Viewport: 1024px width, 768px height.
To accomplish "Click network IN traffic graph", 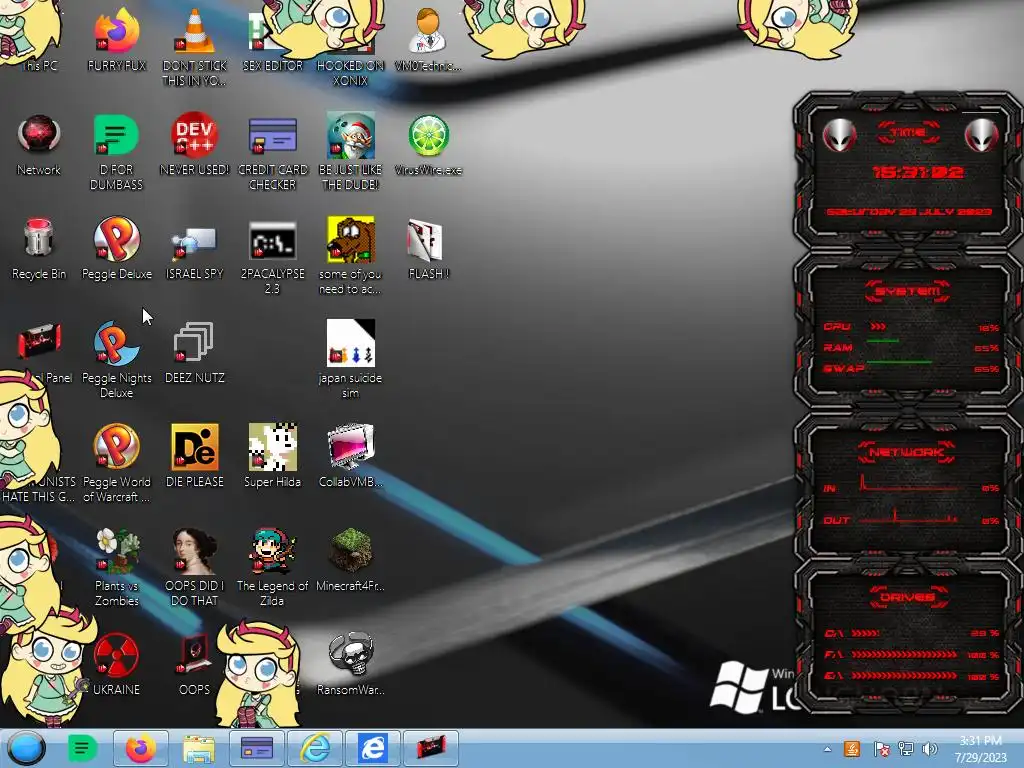I will click(x=909, y=483).
